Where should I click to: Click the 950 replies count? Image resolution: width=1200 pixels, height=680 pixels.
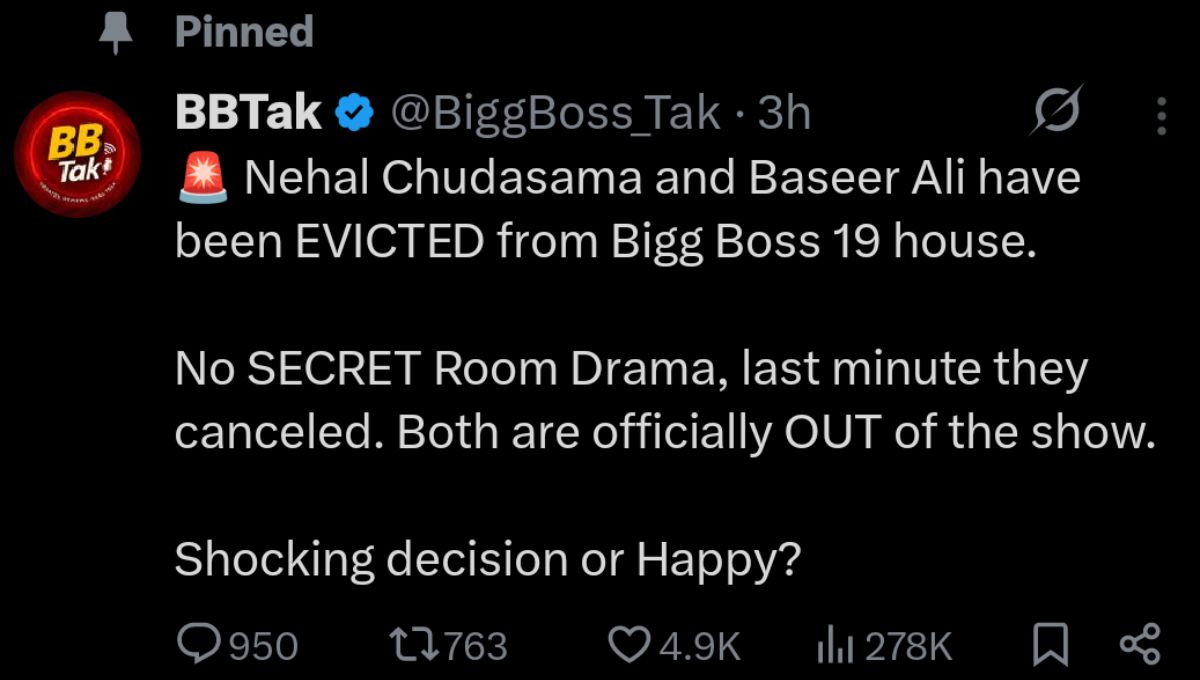click(264, 646)
